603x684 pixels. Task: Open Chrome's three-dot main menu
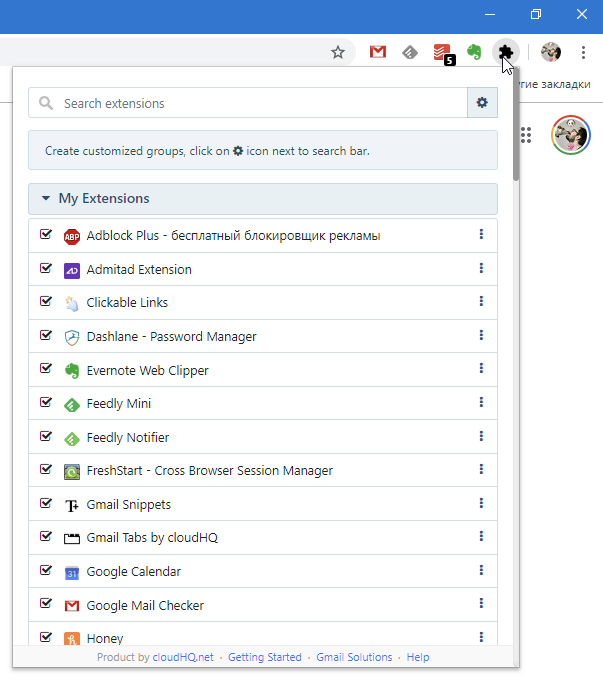[583, 52]
